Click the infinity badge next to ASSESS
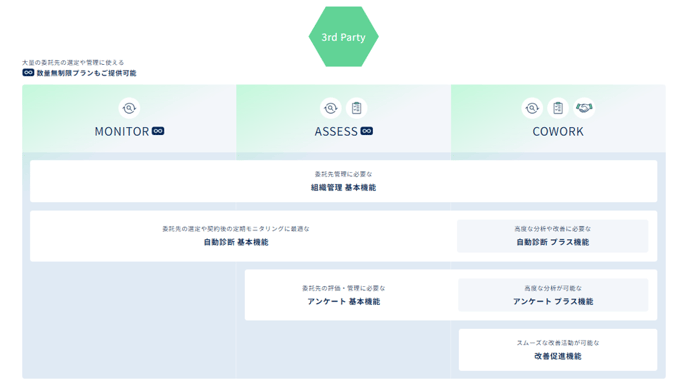688x388 pixels. pyautogui.click(x=367, y=131)
